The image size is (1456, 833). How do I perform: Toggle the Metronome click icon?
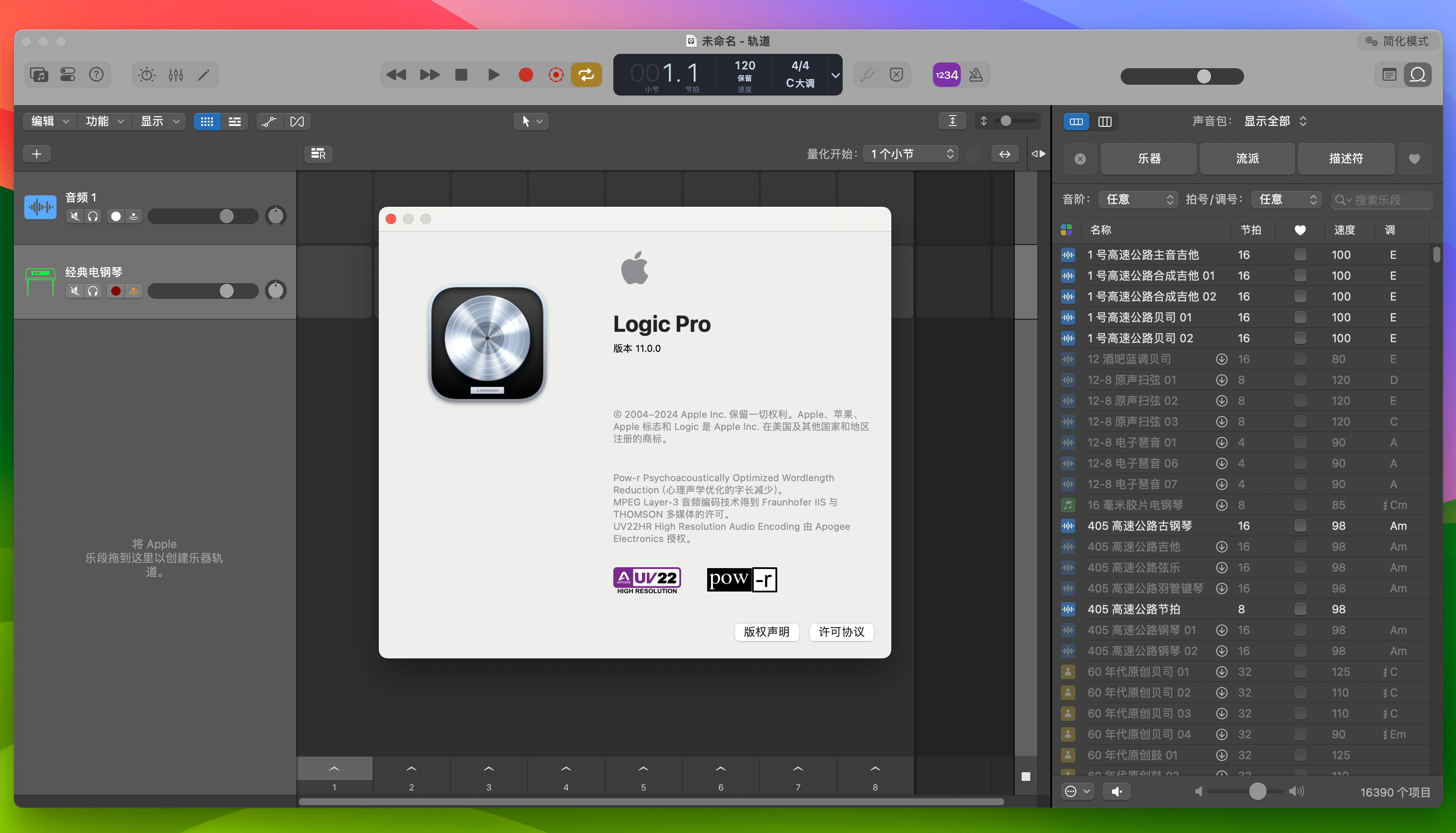(976, 75)
